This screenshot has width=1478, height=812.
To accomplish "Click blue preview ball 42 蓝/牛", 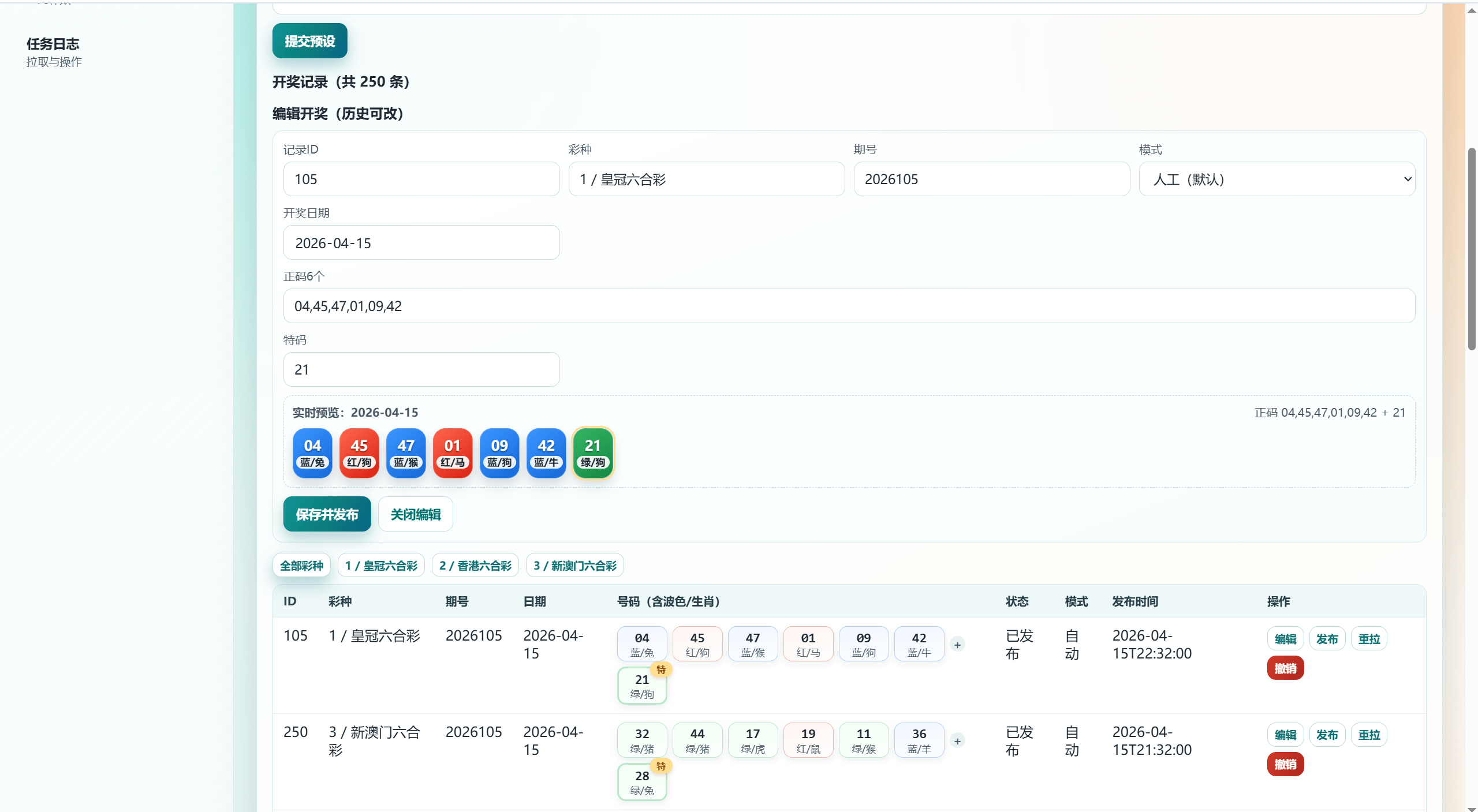I will [546, 453].
